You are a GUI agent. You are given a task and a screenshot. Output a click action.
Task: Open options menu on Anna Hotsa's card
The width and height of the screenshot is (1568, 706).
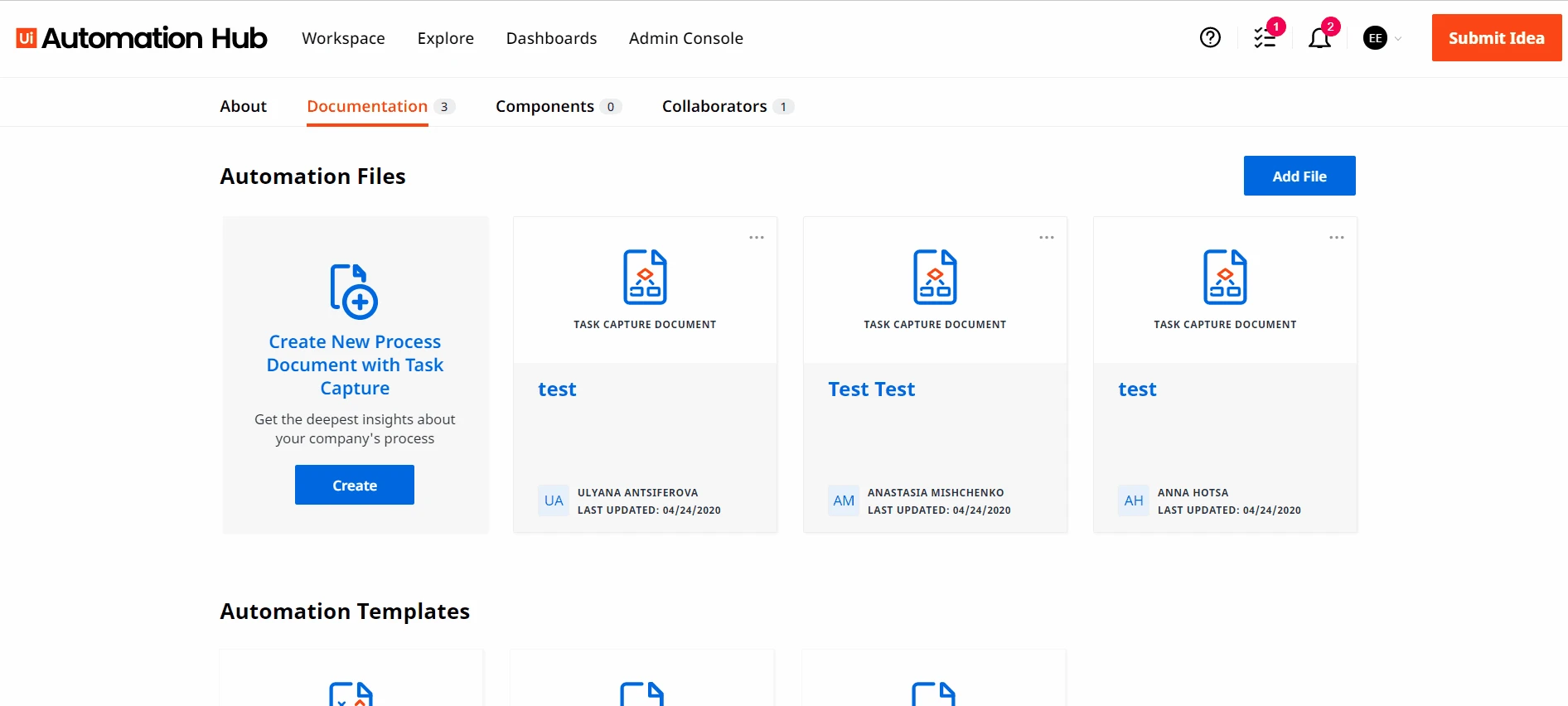click(x=1337, y=238)
